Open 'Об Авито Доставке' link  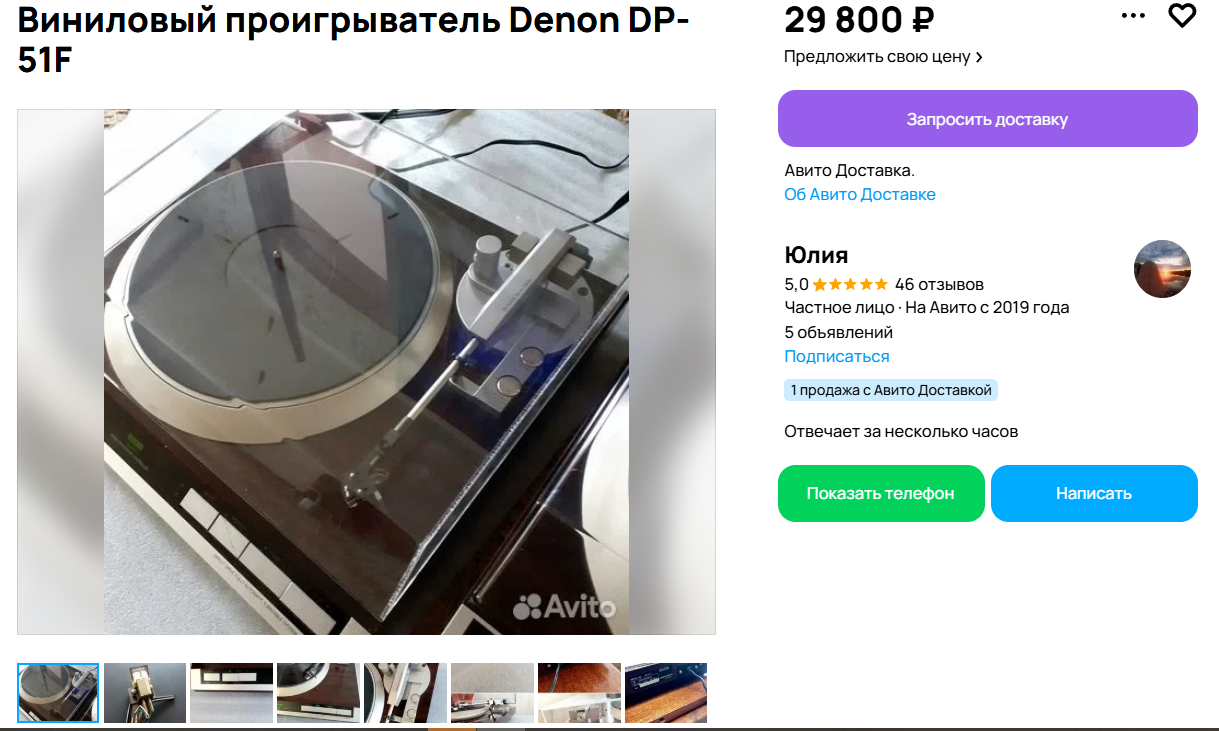860,194
